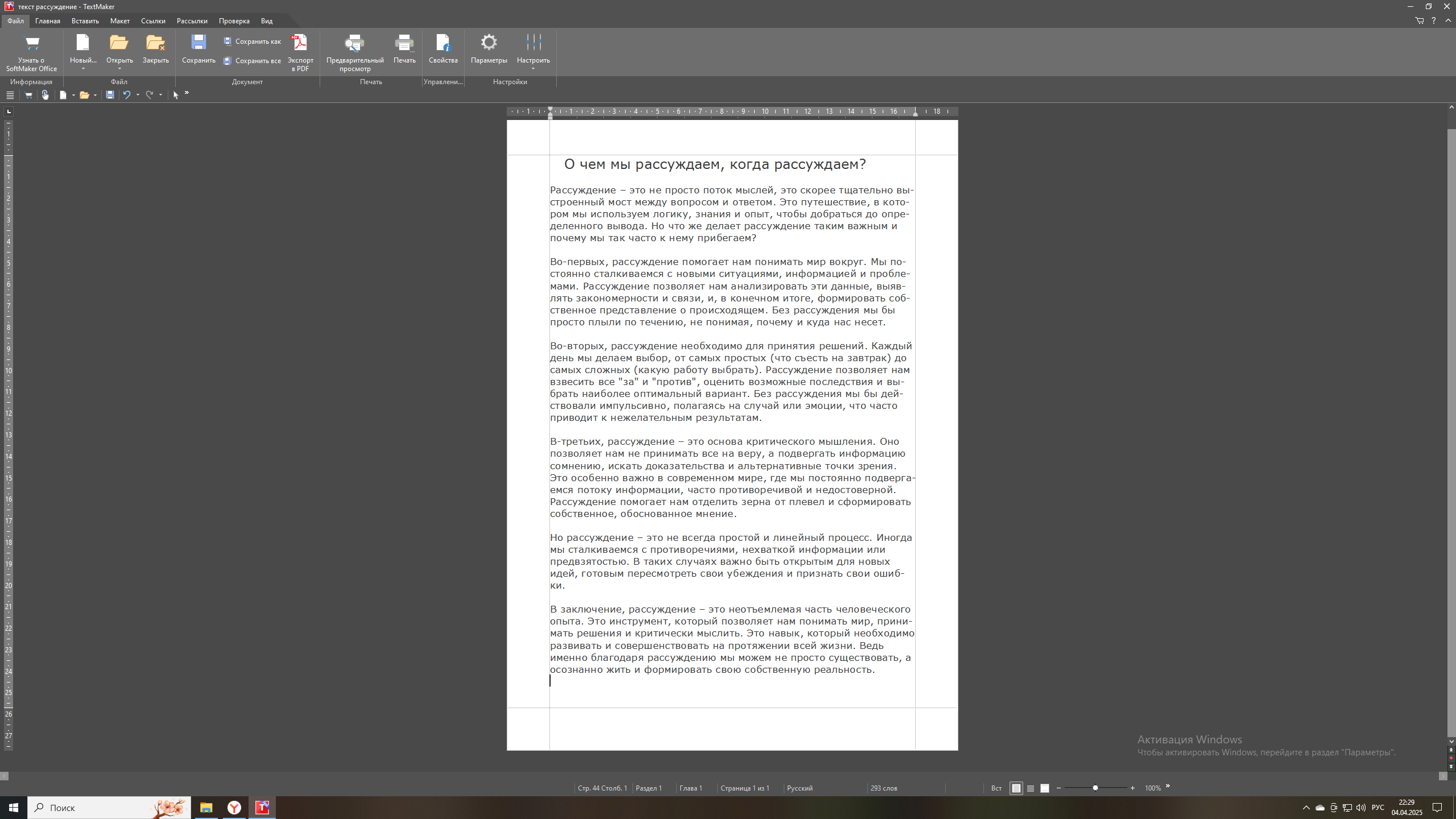
Task: Click touch mode hand icon in quick toolbar
Action: [x=45, y=95]
